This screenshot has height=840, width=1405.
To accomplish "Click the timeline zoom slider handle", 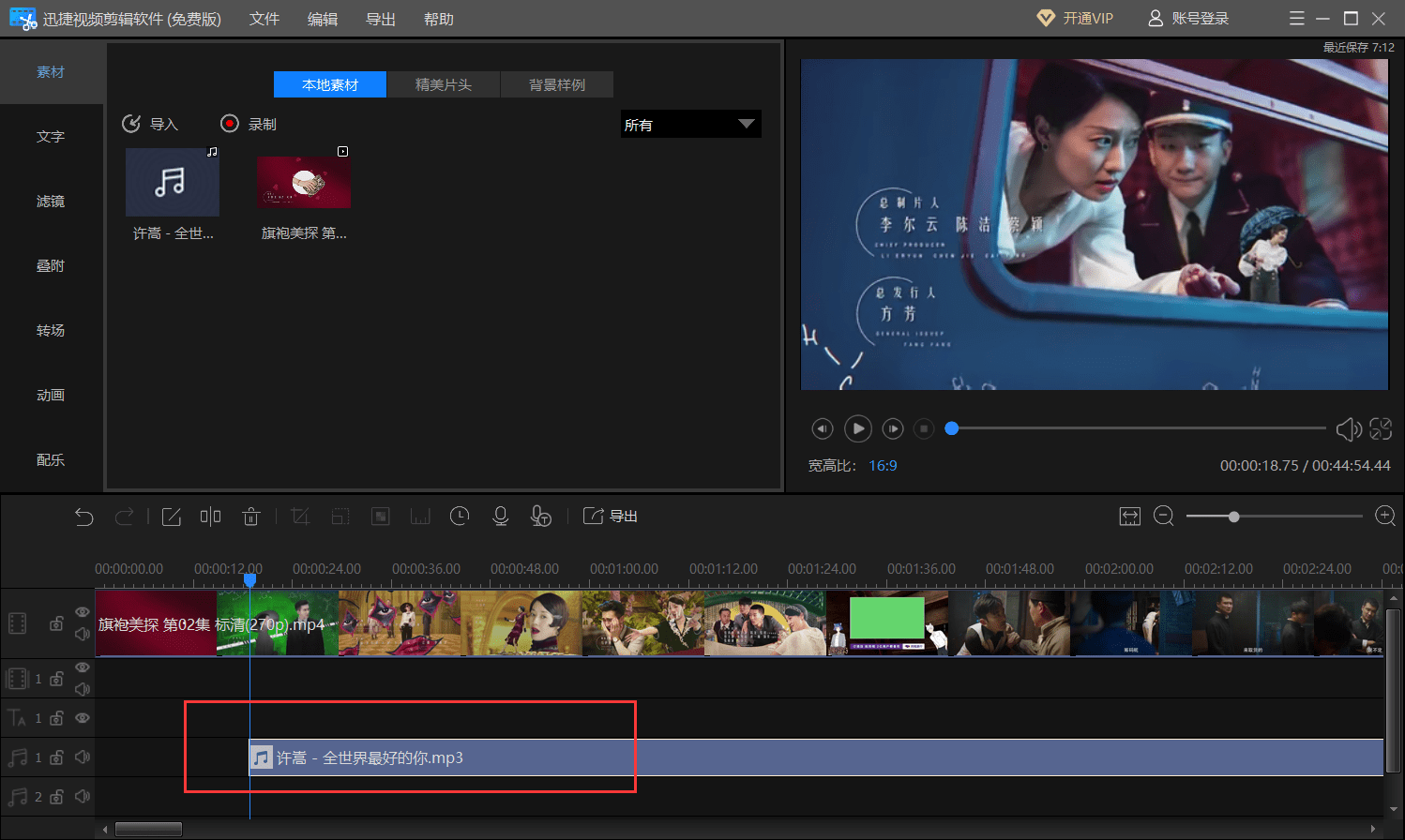I will (1234, 517).
